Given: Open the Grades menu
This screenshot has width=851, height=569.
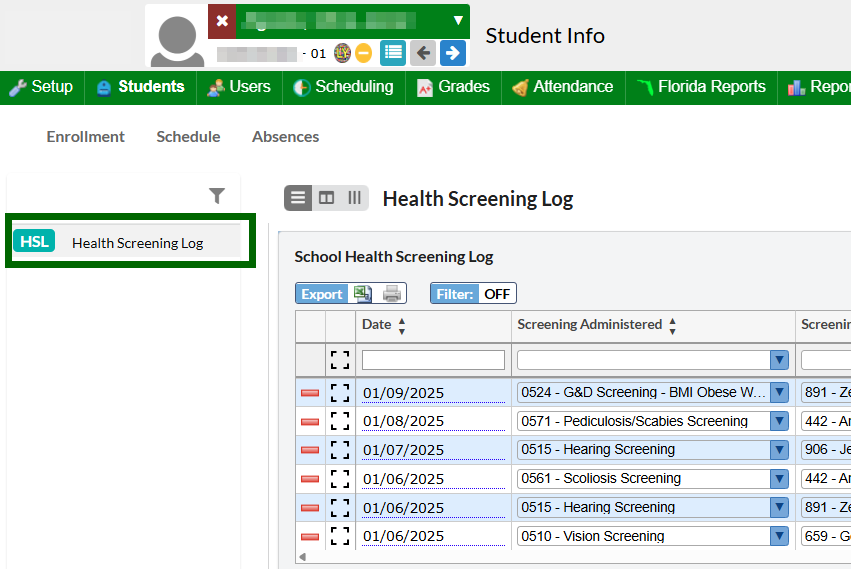Looking at the screenshot, I should (453, 87).
